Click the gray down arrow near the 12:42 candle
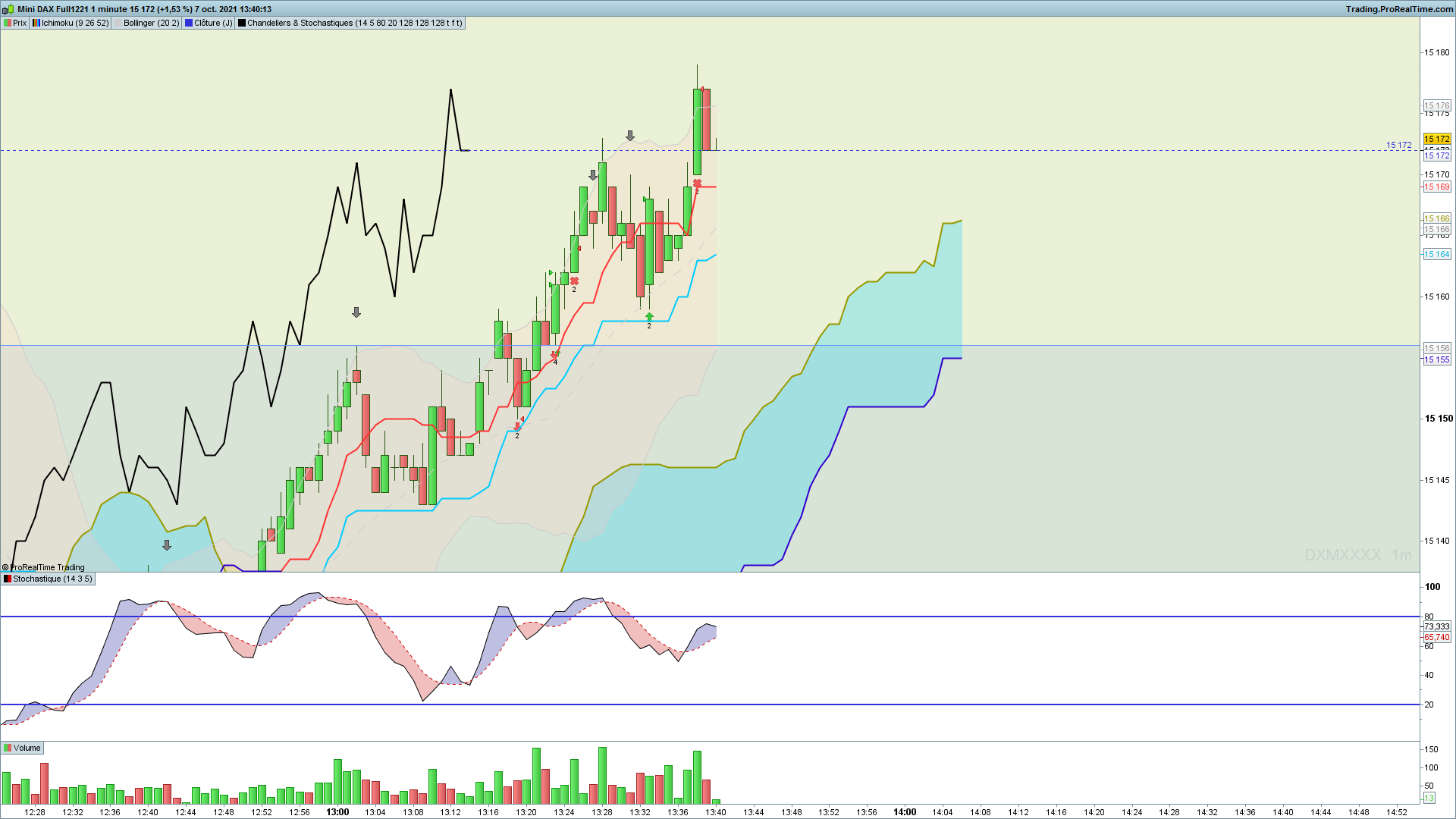The width and height of the screenshot is (1456, 819). coord(167,545)
